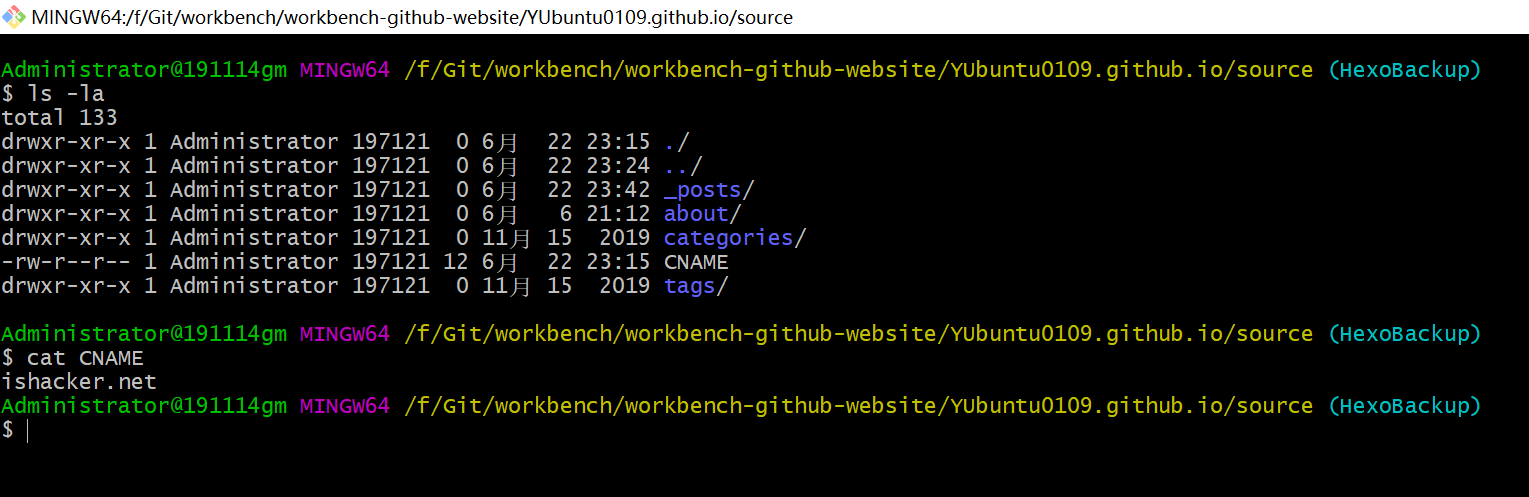Click the cursor at the empty bottom prompt

28,430
